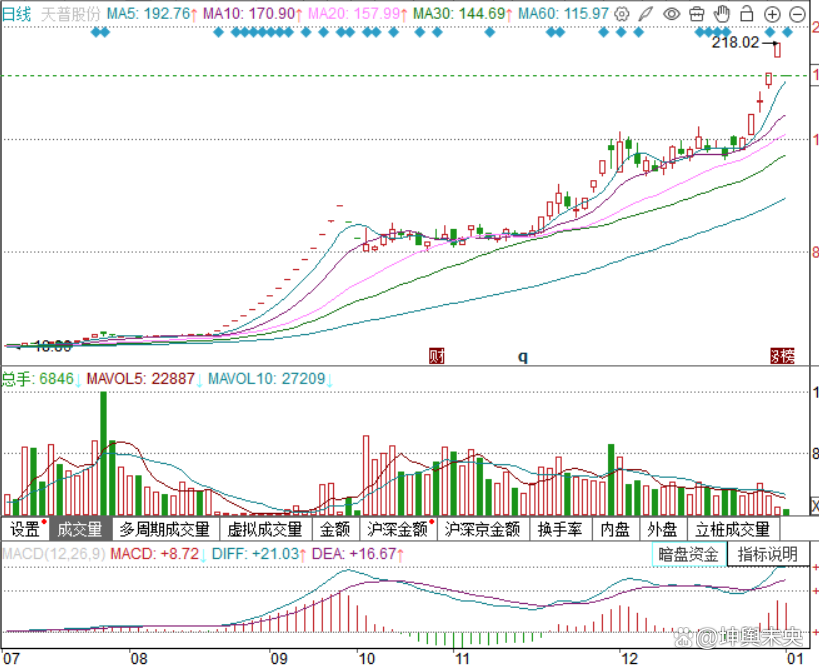Image resolution: width=819 pixels, height=666 pixels.
Task: Activate the hand pan tool
Action: (721, 15)
